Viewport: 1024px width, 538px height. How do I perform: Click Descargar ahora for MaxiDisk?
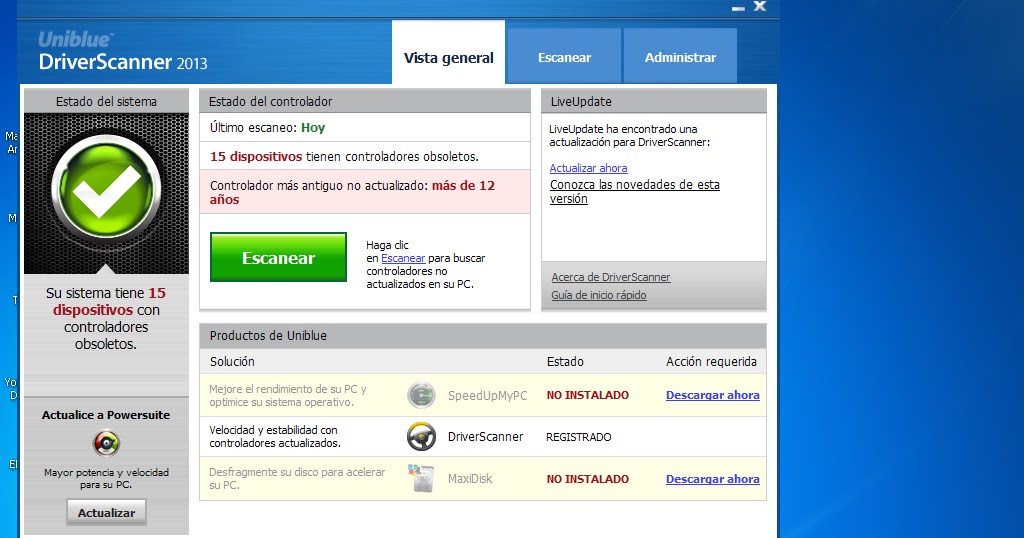pos(712,479)
